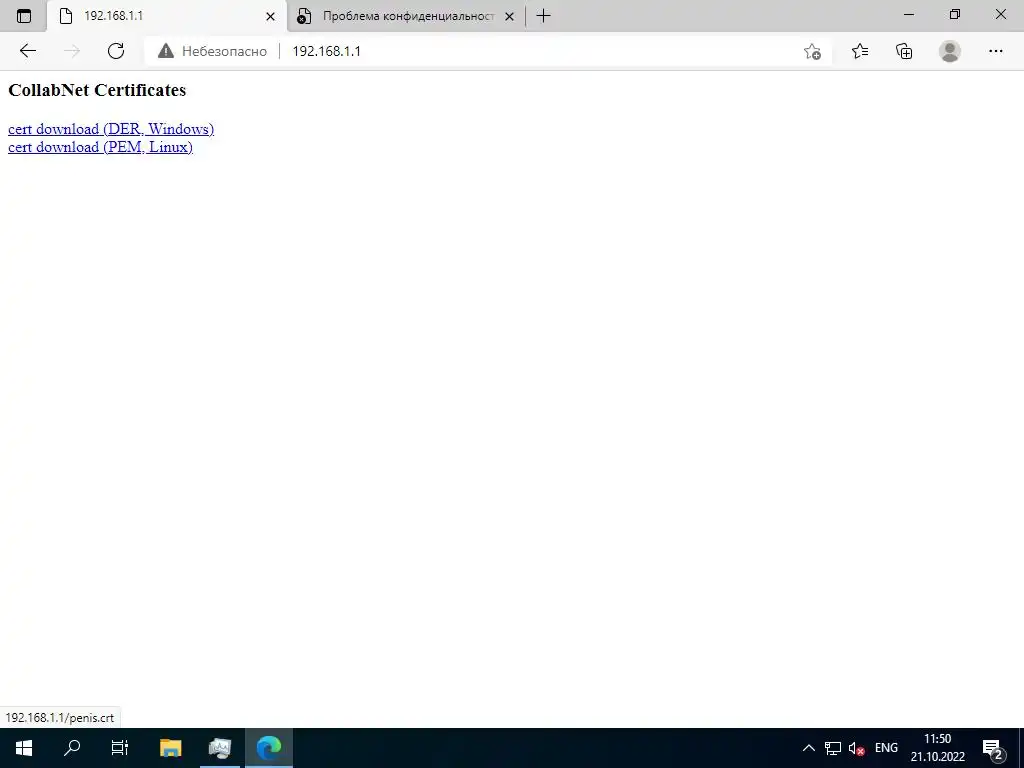
Task: Open network status tray icon
Action: coord(833,748)
